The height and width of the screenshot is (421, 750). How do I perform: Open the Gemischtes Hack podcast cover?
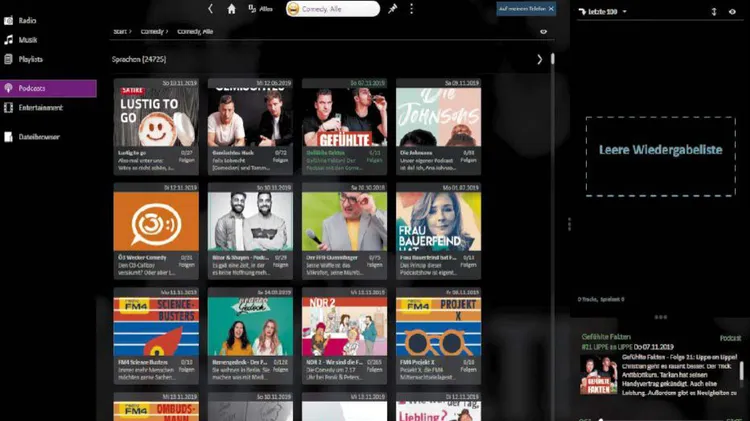[250, 117]
